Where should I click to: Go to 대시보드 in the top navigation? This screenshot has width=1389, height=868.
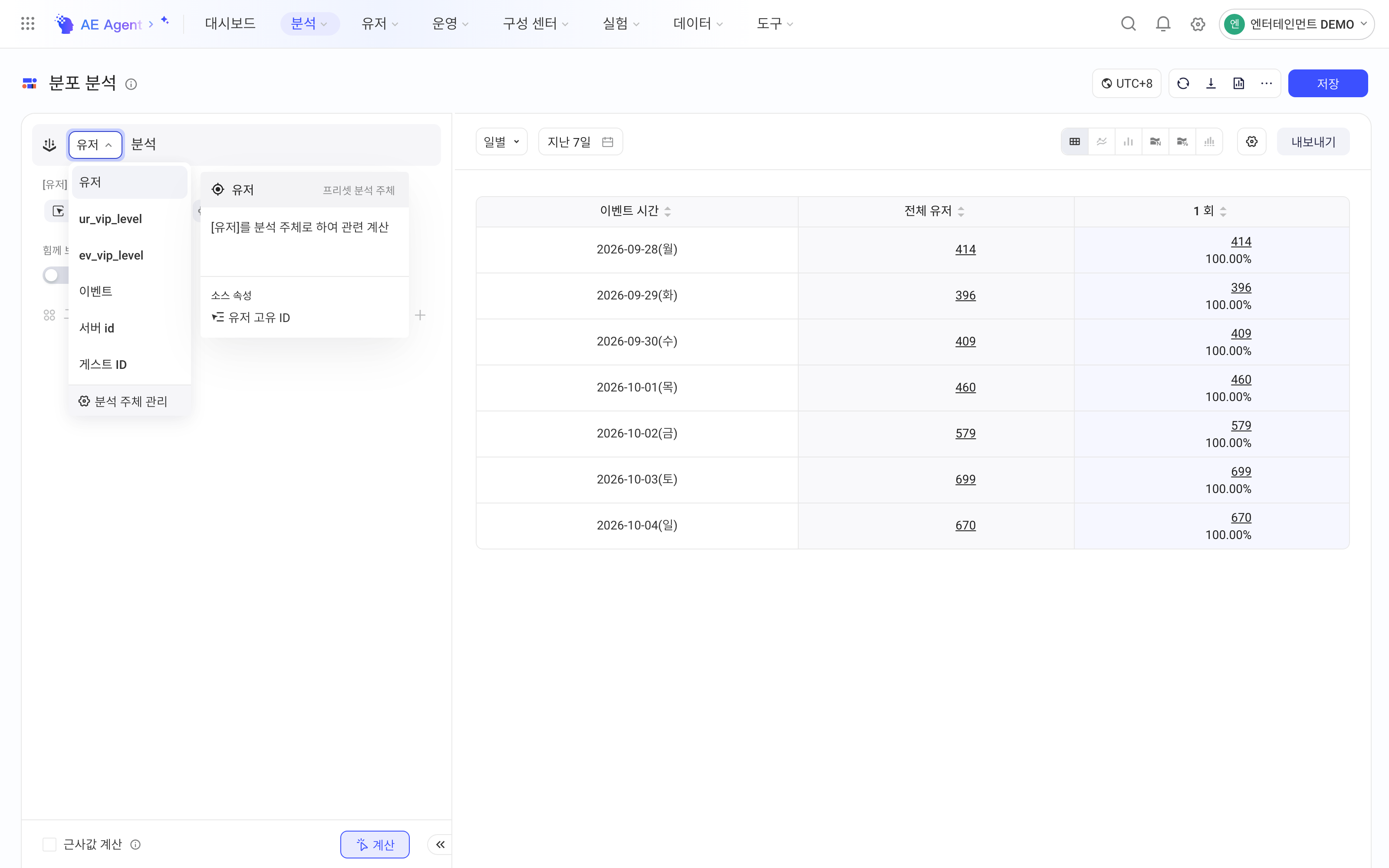pyautogui.click(x=230, y=23)
